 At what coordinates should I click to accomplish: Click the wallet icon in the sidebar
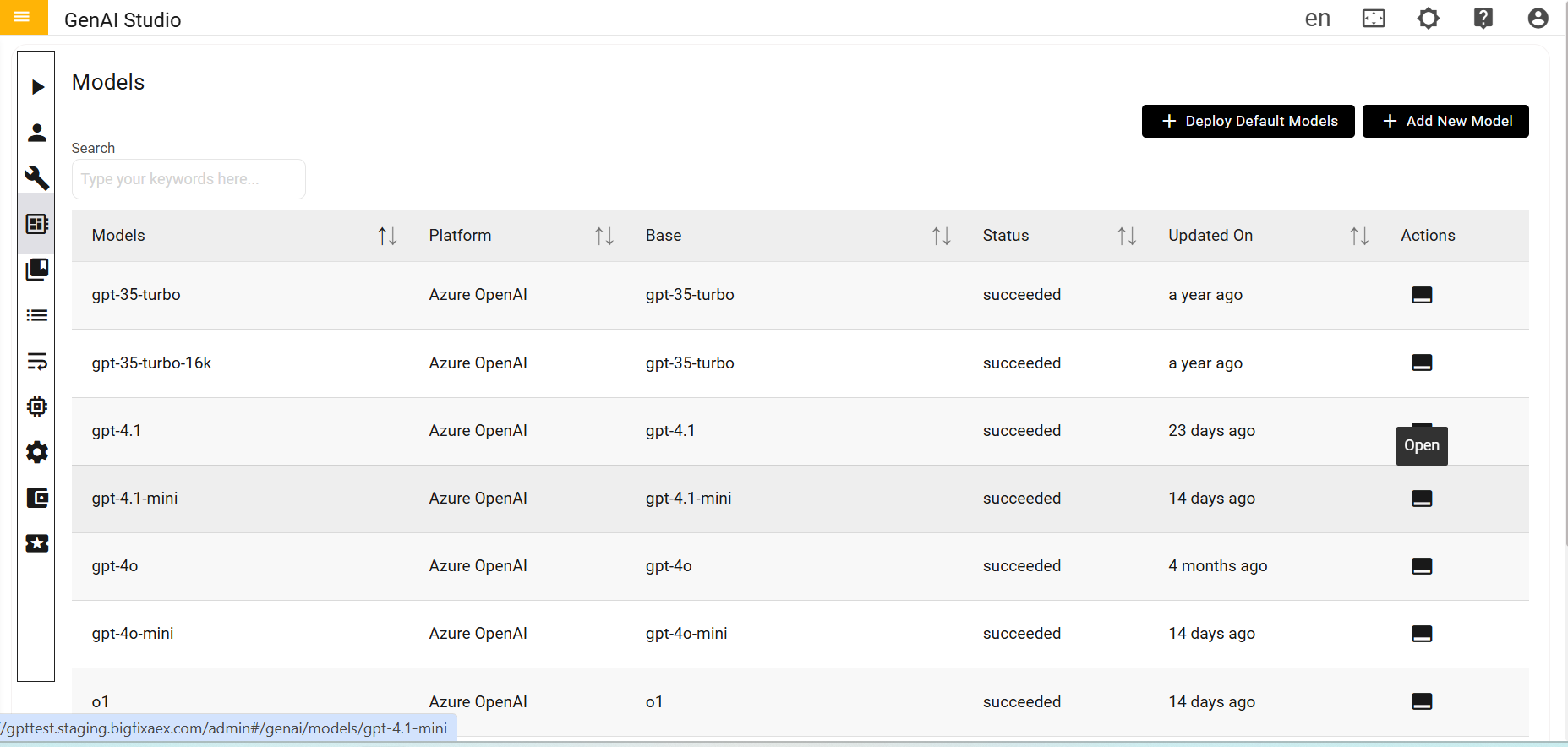coord(37,498)
